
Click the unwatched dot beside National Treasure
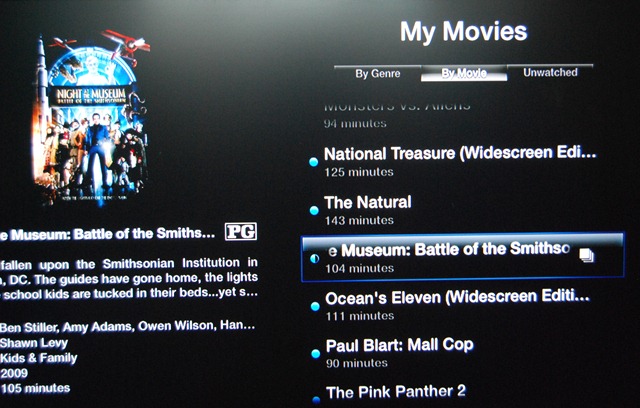(313, 162)
